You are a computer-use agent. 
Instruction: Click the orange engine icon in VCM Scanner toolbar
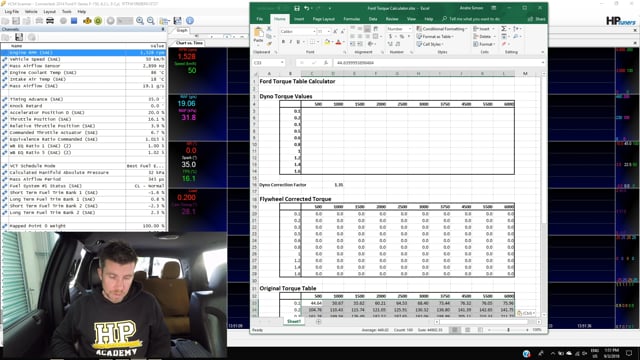tap(87, 20)
